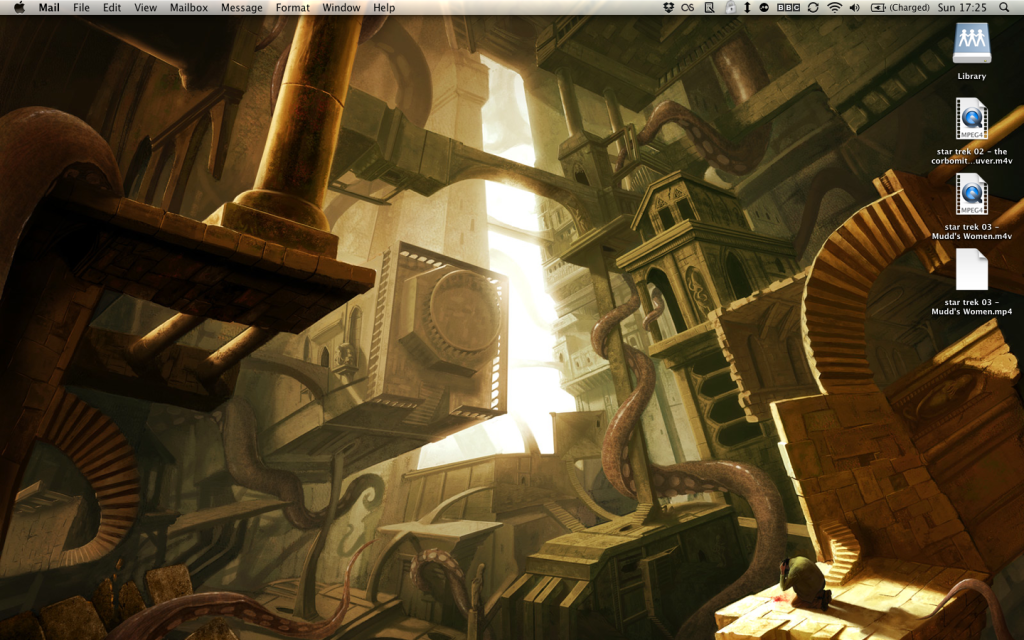
Task: Select the Library shared drive icon
Action: (972, 43)
